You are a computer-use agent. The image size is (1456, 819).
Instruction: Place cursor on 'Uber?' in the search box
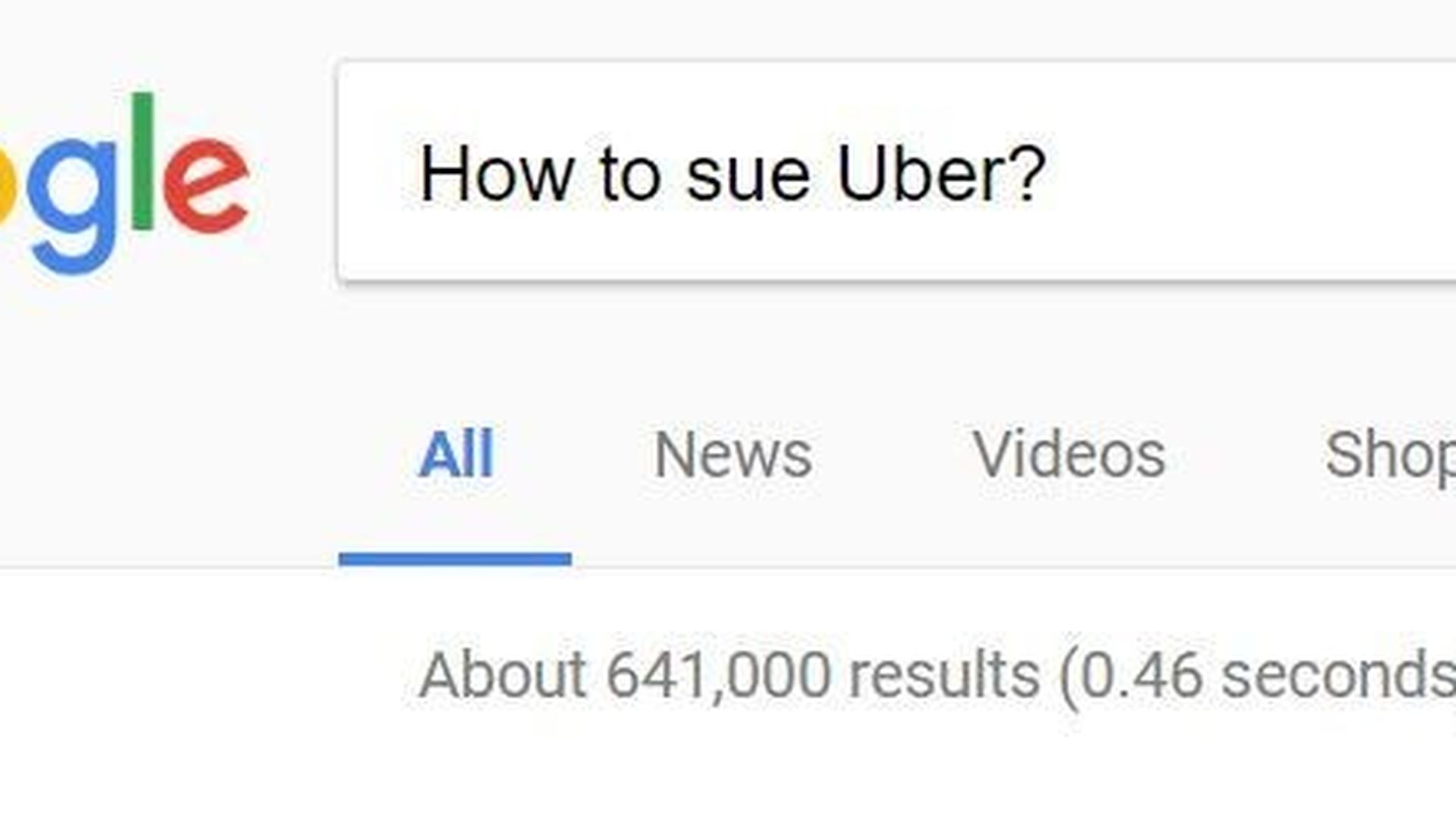click(941, 174)
